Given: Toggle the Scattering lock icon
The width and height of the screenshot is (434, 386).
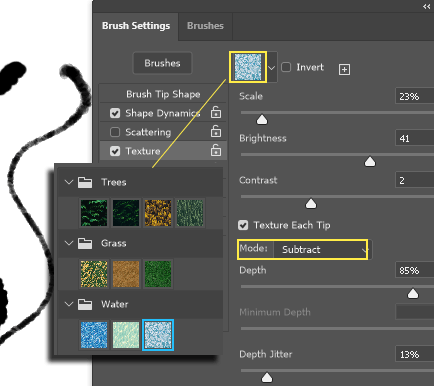Looking at the screenshot, I should click(x=216, y=131).
